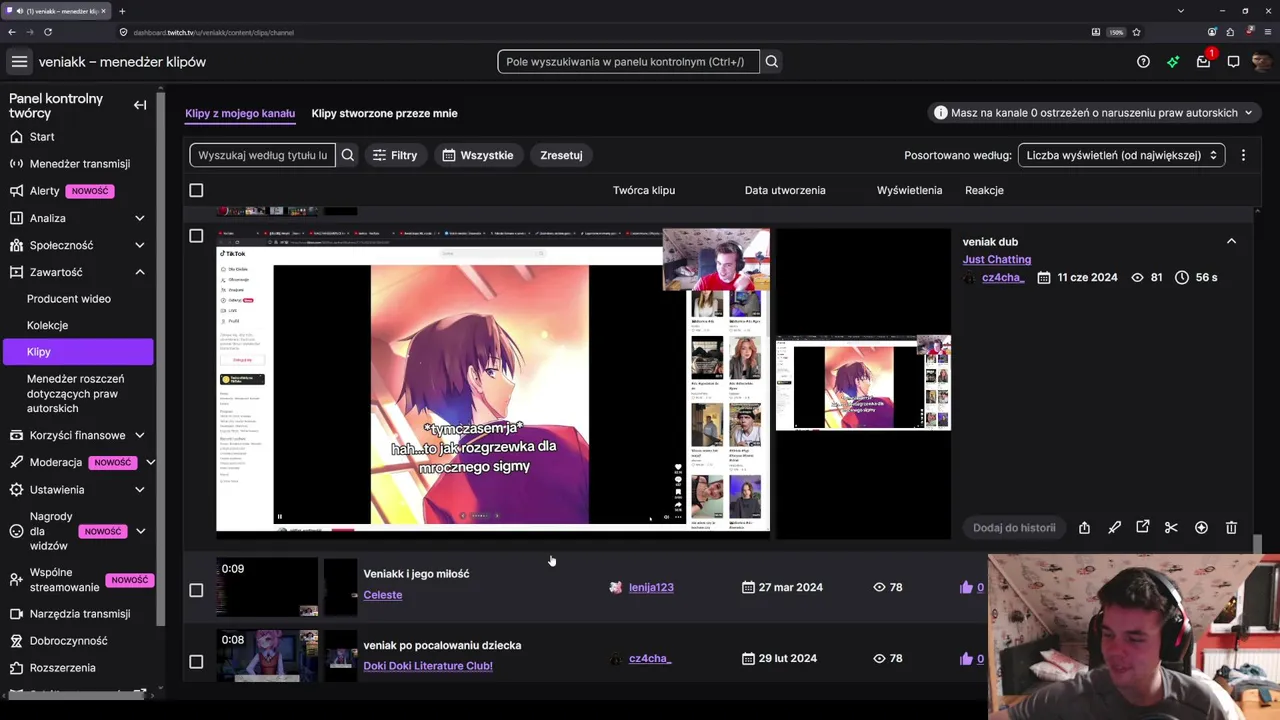Open the Celeste category link
The image size is (1280, 720).
coord(383,595)
